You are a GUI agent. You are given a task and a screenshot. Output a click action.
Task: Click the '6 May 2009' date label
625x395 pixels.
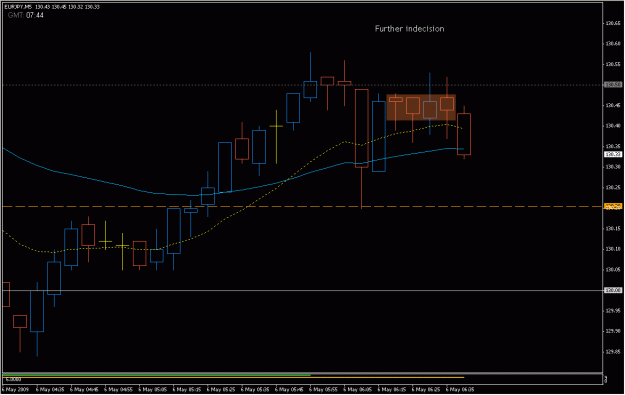16,389
